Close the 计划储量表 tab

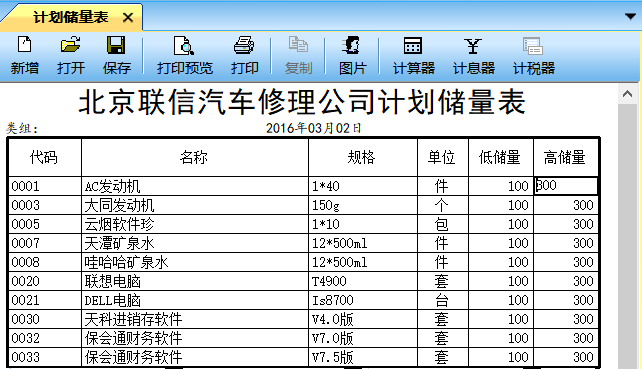pos(128,18)
